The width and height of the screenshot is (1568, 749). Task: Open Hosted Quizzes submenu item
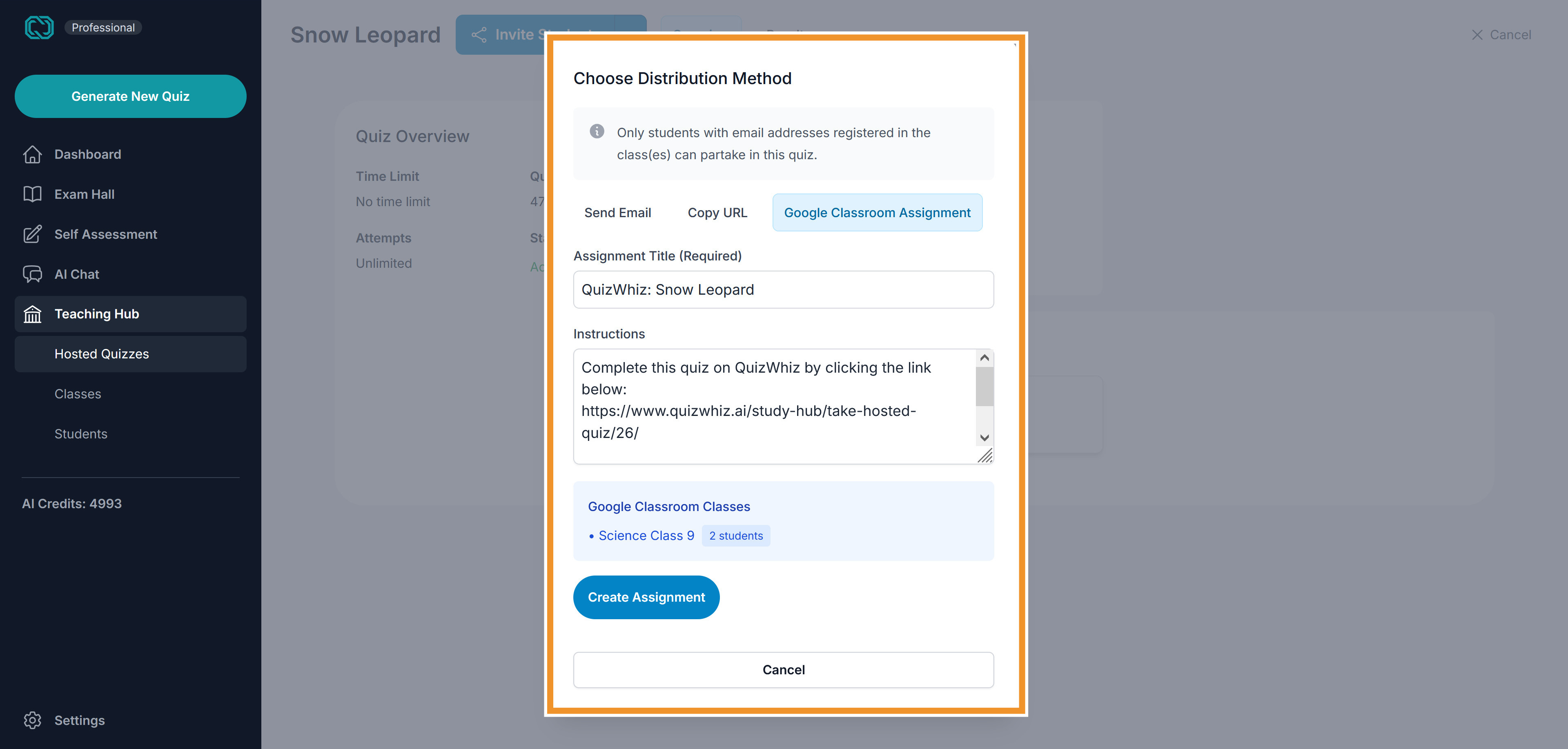pos(130,354)
